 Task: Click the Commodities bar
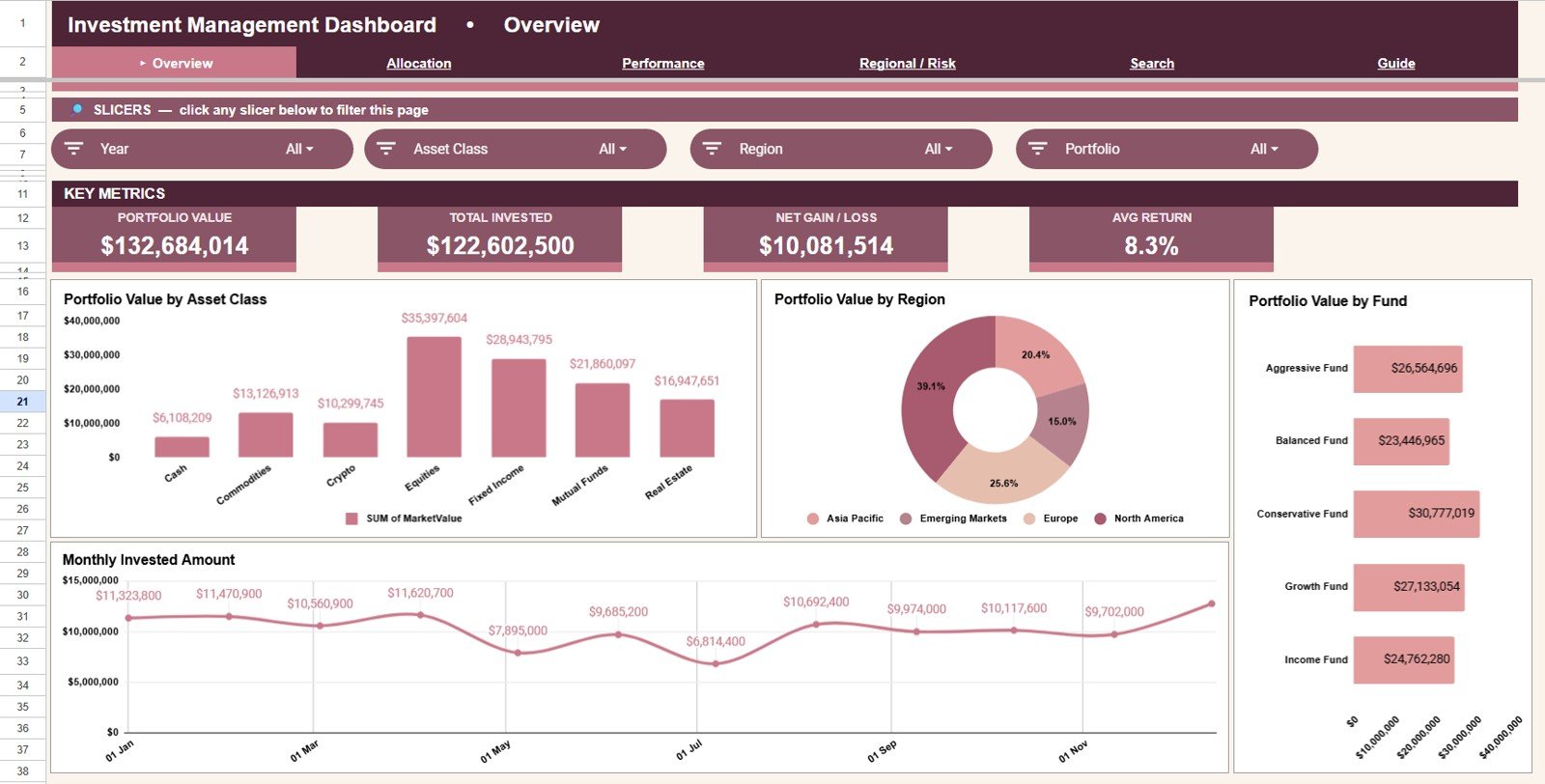pyautogui.click(x=266, y=434)
